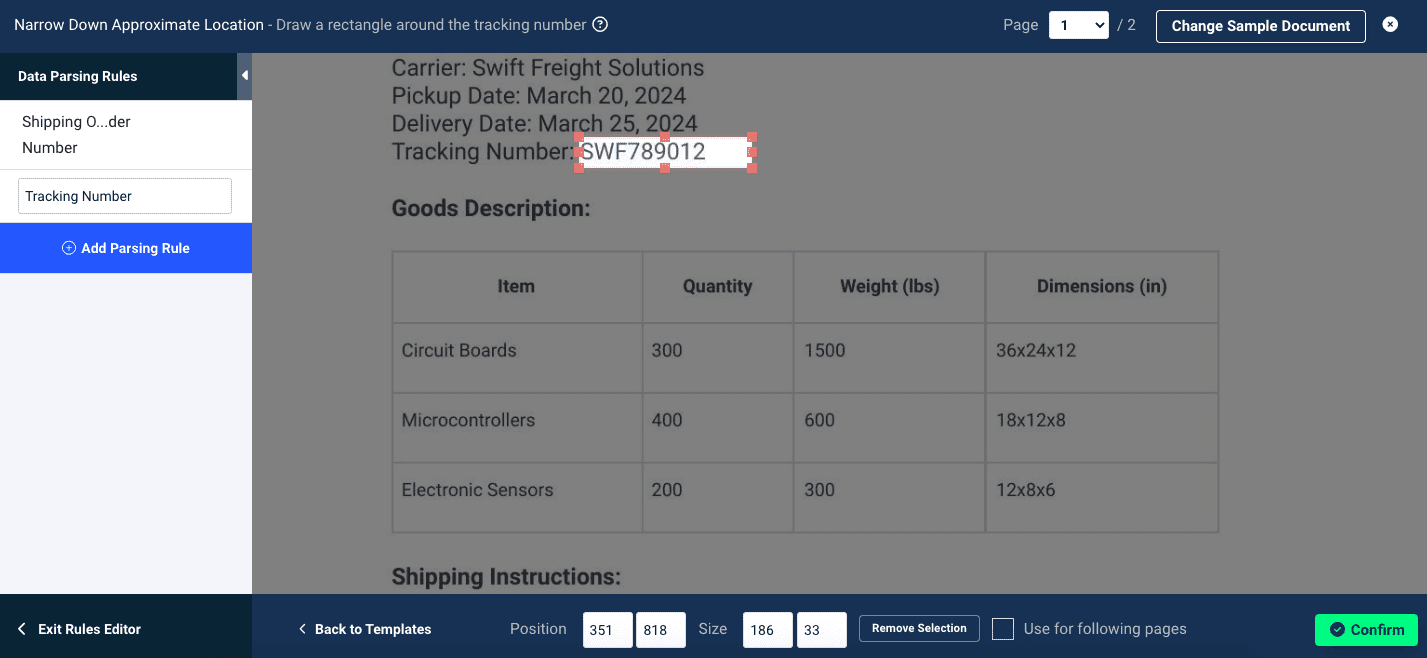Click Change Sample Document

pos(1260,26)
